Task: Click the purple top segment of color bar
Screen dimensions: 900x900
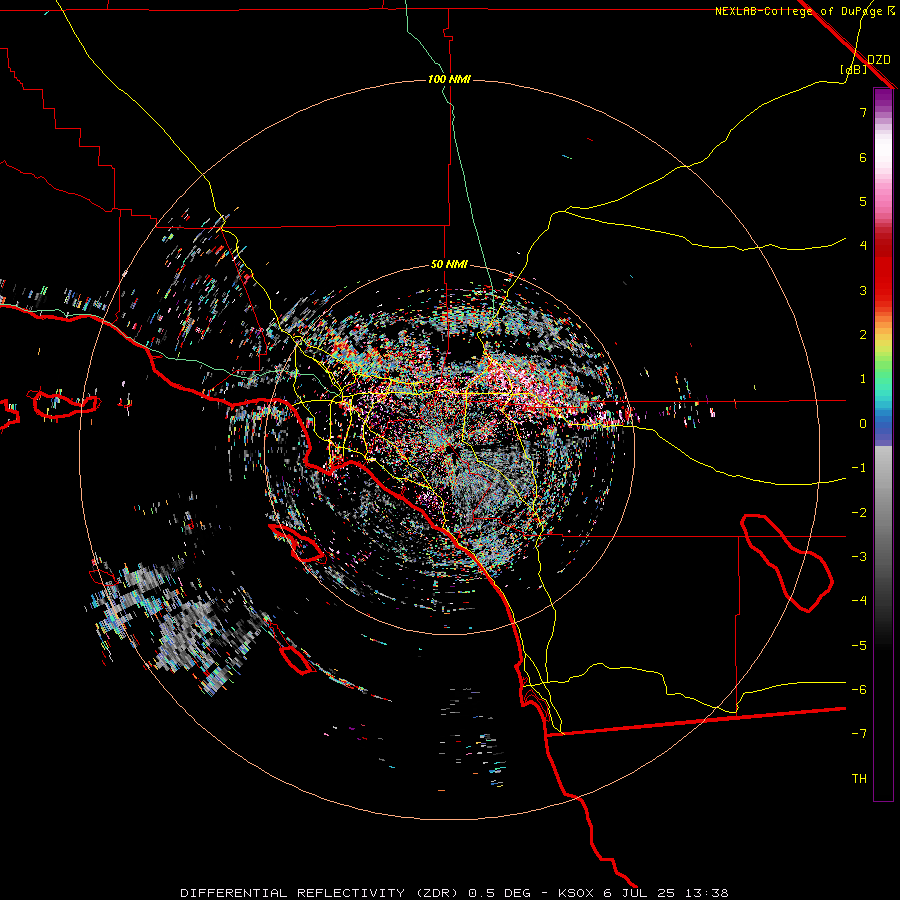Action: point(883,98)
